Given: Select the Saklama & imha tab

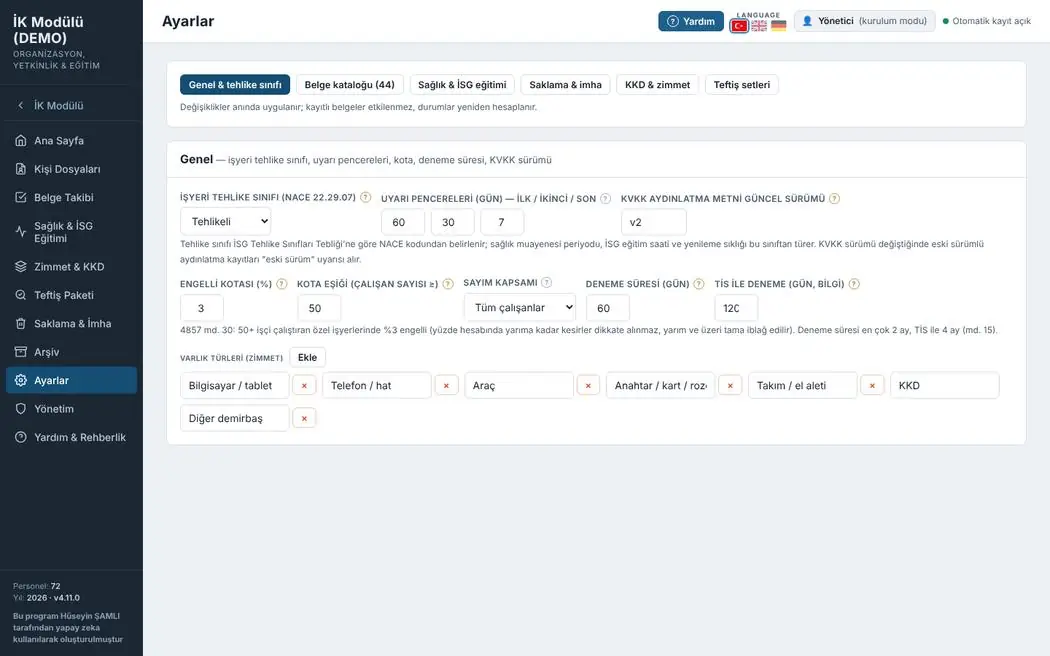Looking at the screenshot, I should [565, 85].
